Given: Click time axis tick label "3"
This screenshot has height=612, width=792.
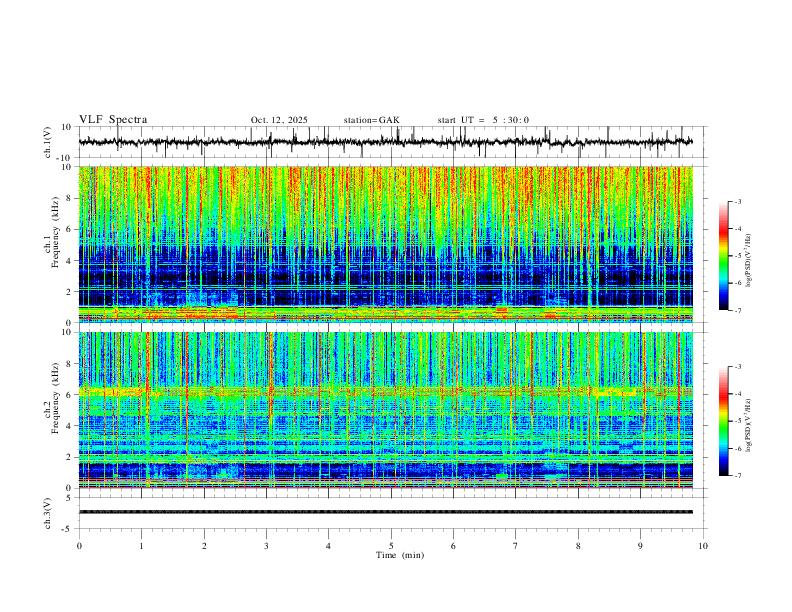Looking at the screenshot, I should click(266, 546).
